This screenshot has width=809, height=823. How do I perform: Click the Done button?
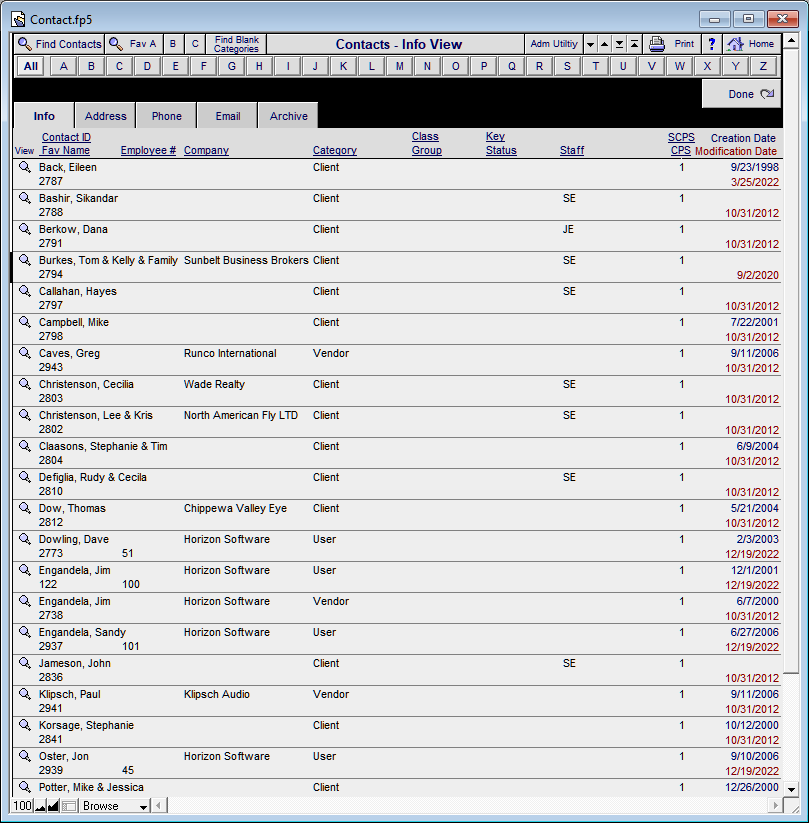742,94
